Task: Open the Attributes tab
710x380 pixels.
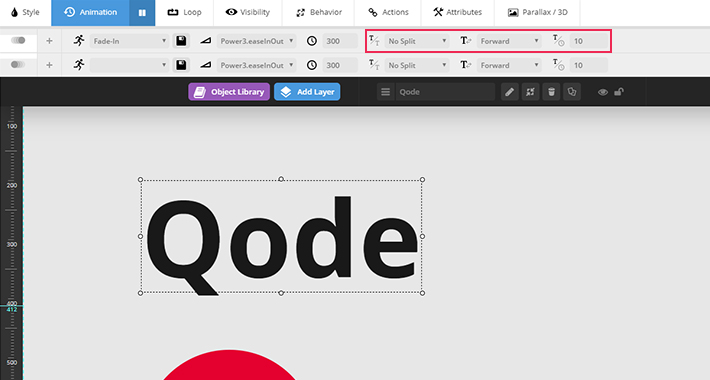Action: pyautogui.click(x=458, y=12)
